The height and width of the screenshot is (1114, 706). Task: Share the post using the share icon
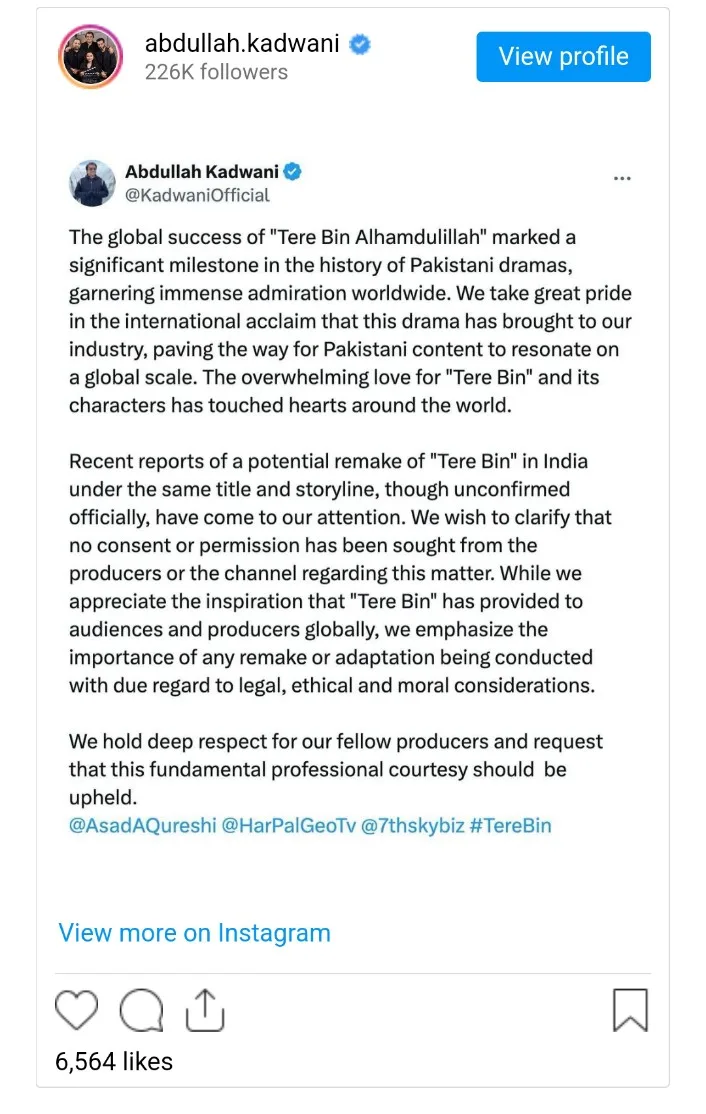tap(204, 1010)
